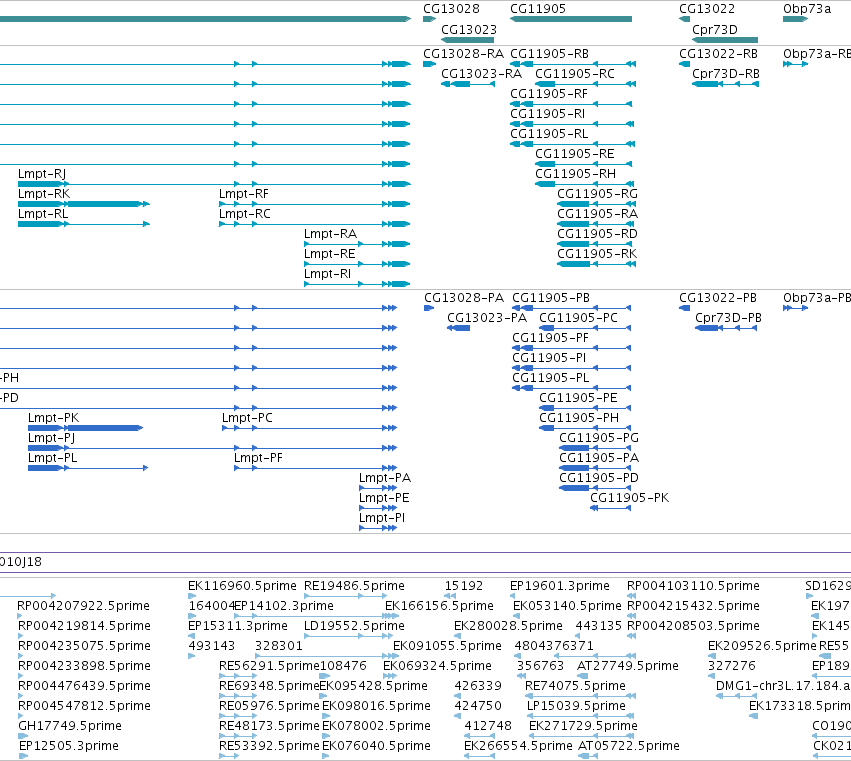Select EST RE56291.5prime
851x761 pixels.
[x=269, y=667]
